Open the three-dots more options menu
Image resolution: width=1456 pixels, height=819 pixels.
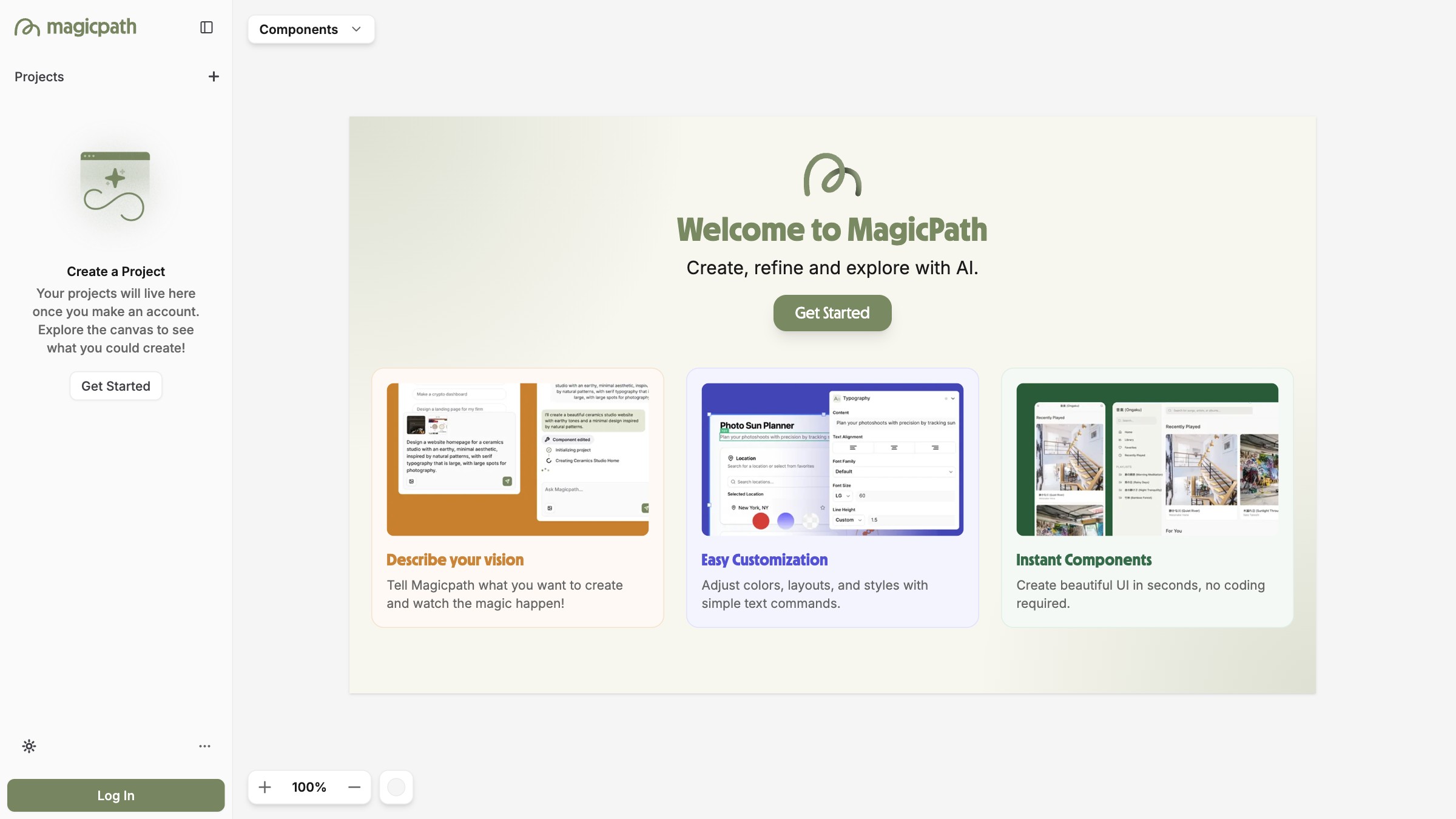tap(204, 746)
